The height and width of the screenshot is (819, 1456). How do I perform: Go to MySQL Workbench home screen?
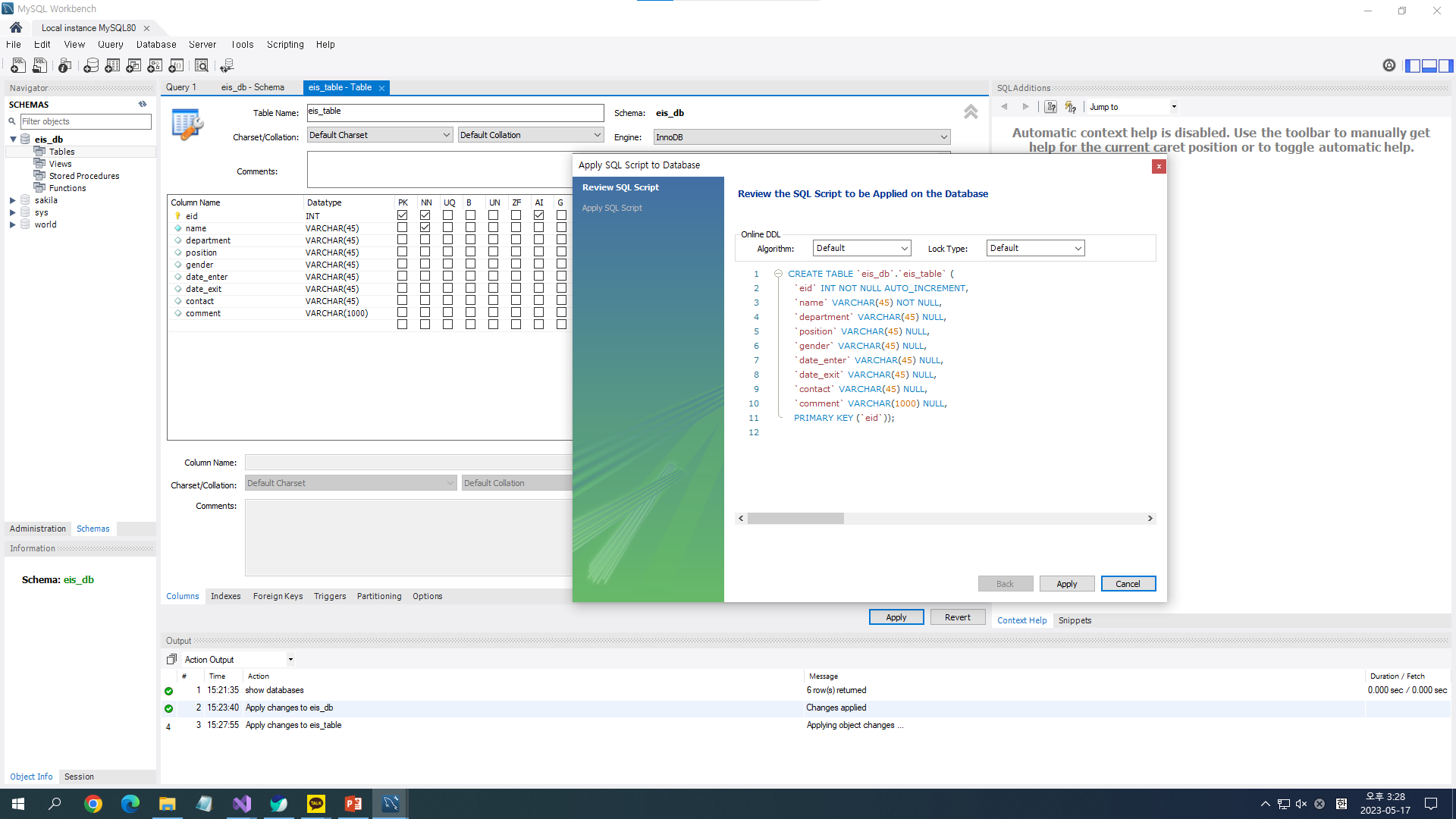coord(16,27)
